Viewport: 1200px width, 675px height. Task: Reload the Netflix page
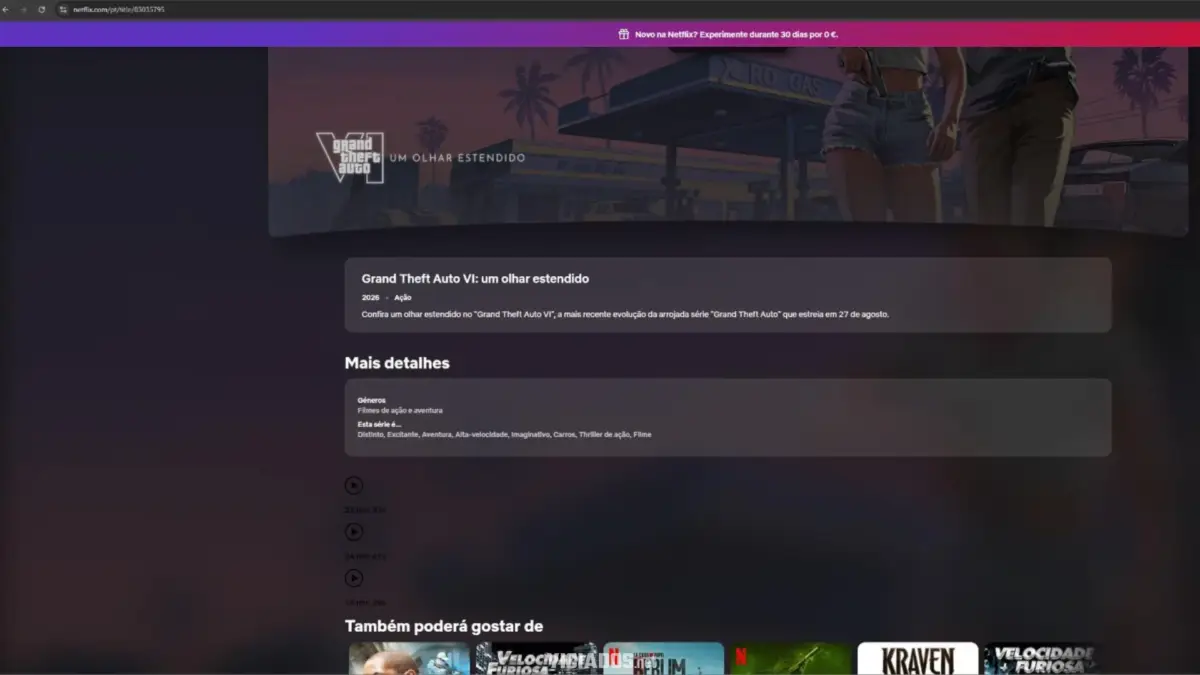(x=41, y=9)
